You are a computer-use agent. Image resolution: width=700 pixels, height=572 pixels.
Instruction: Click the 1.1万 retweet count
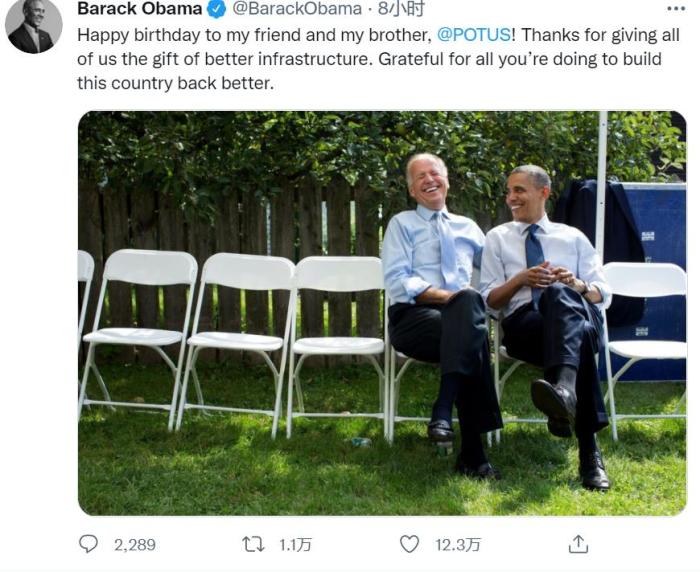click(295, 544)
